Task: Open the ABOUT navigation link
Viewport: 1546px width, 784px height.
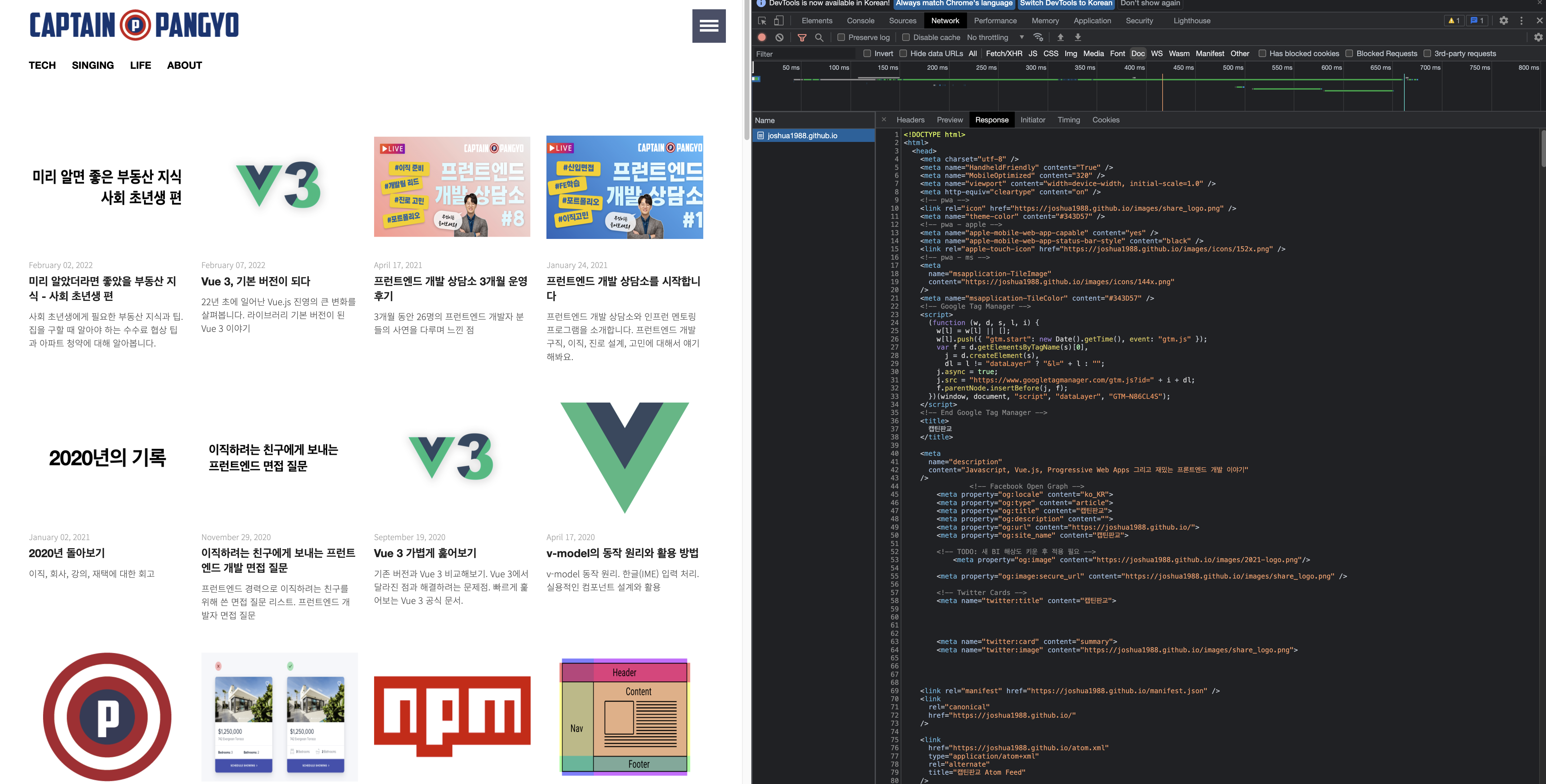Action: [x=184, y=65]
